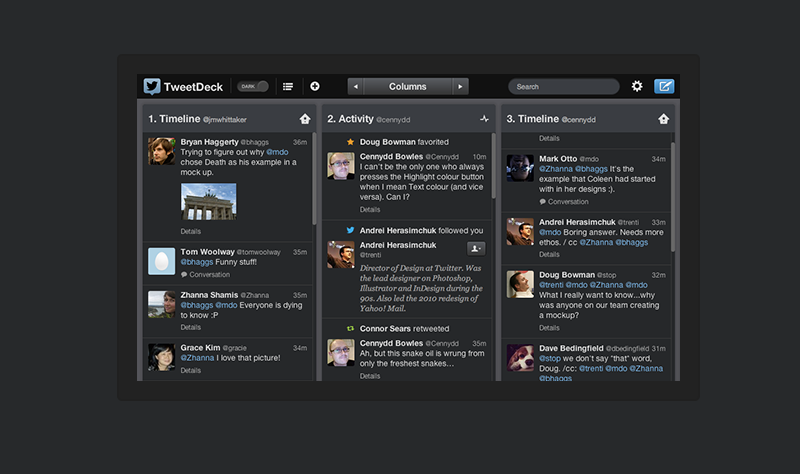
Task: Open Details under Doug Bowman's mockup tweet
Action: tap(549, 328)
